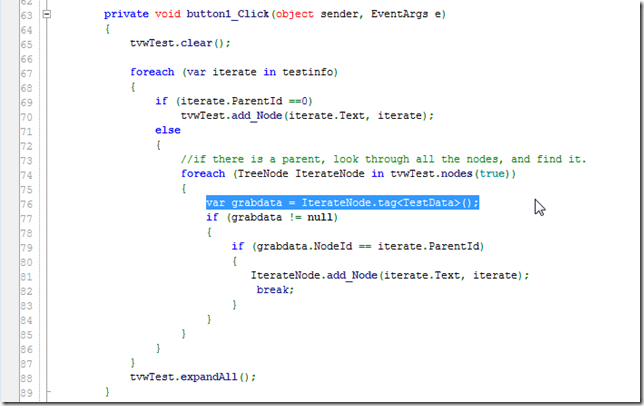Click 'tvwTest.clear();' line

[x=180, y=43]
